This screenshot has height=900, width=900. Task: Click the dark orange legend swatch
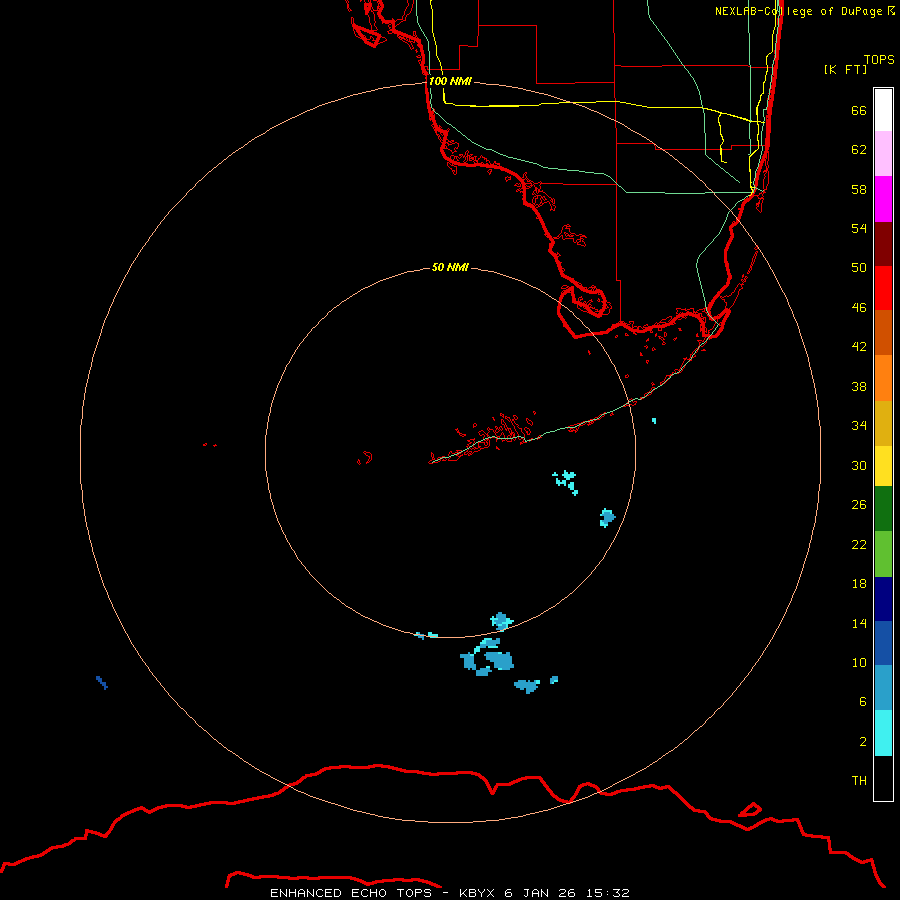(883, 333)
